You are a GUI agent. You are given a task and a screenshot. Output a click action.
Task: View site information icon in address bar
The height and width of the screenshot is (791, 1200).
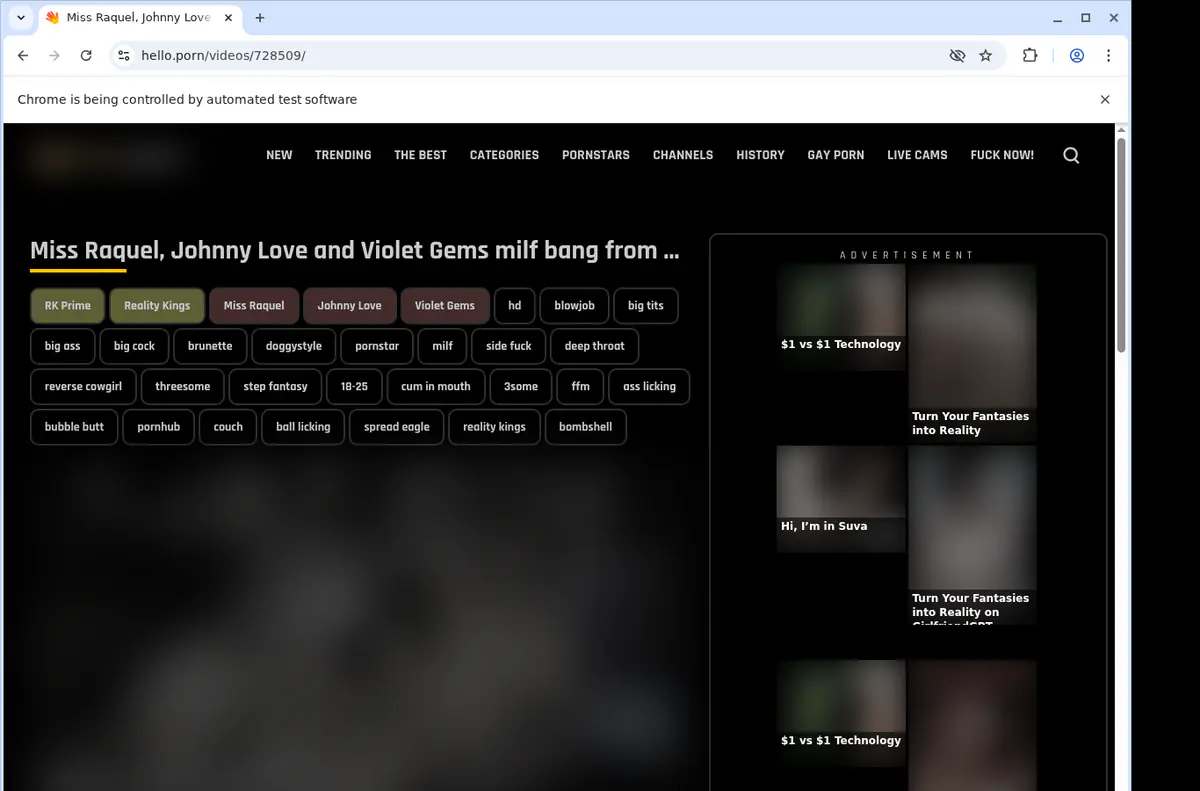124,56
